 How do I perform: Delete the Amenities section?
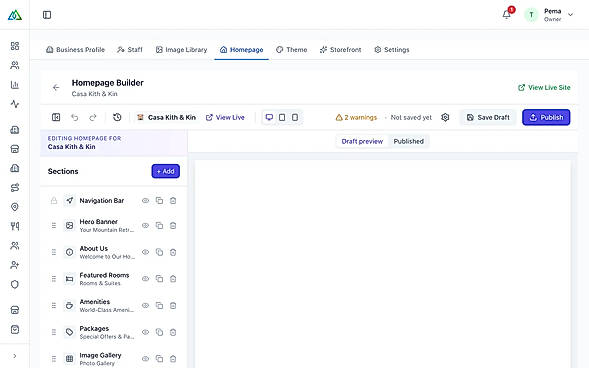point(173,306)
